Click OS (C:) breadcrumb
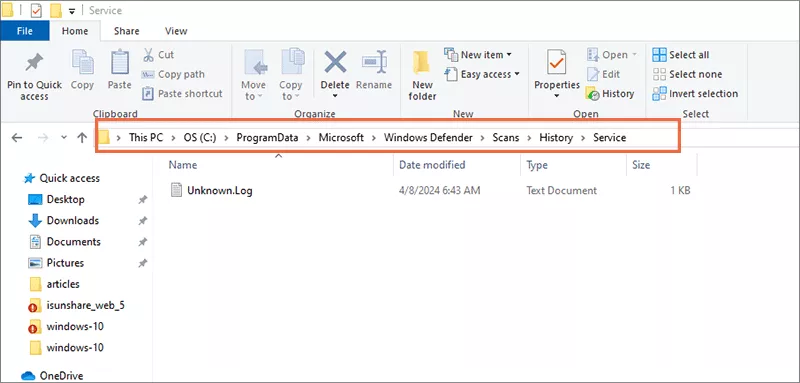This screenshot has width=800, height=383. tap(200, 138)
